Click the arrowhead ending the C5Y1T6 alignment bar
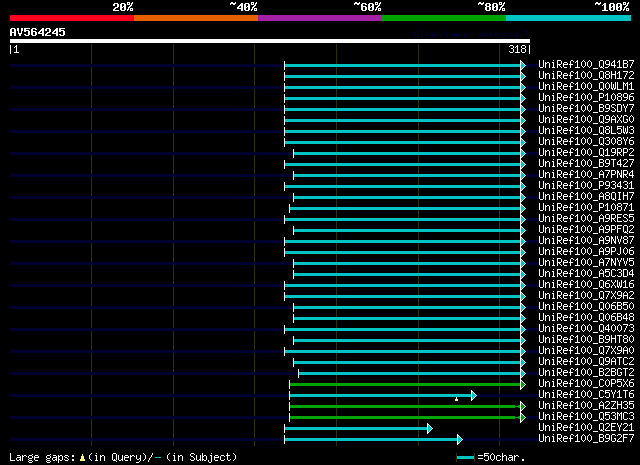 [x=473, y=395]
